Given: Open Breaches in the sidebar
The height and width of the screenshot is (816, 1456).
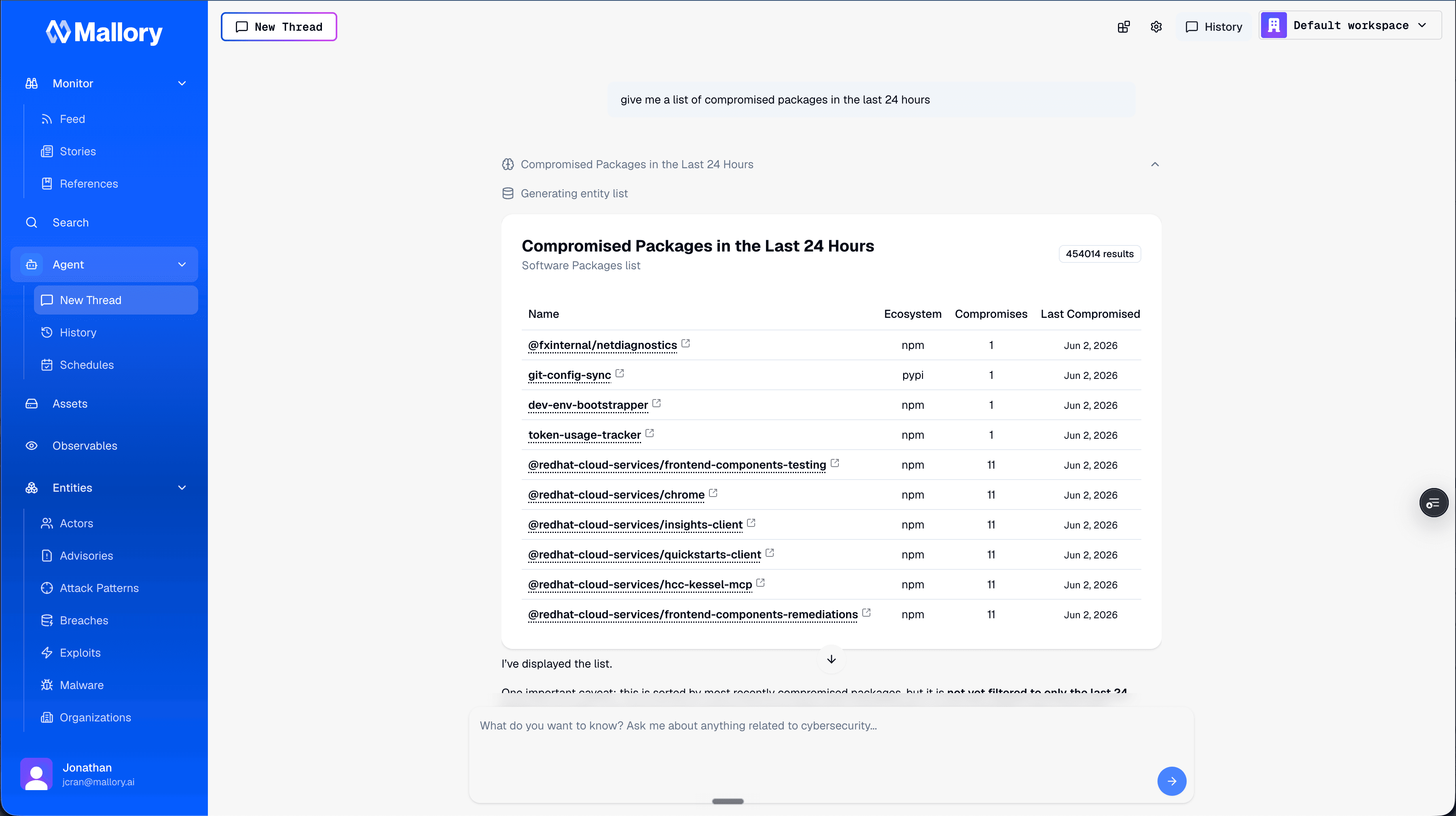Looking at the screenshot, I should click(116, 620).
